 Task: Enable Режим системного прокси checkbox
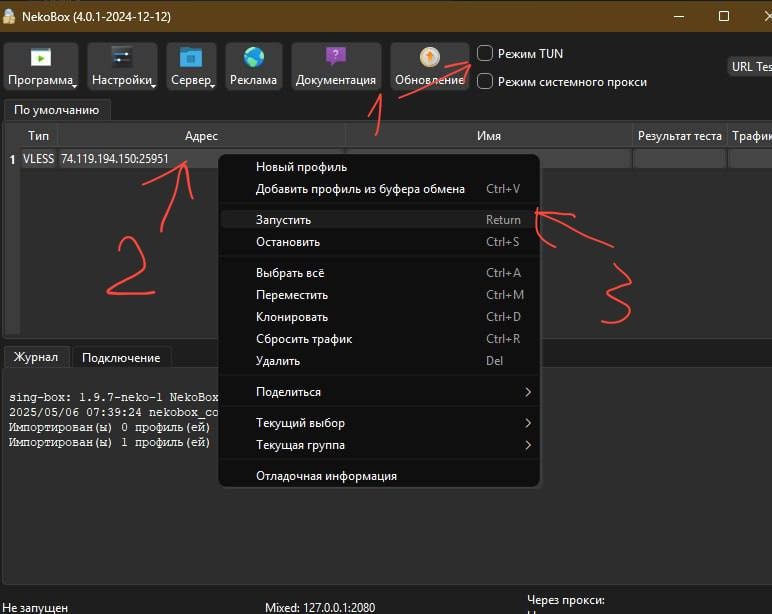(x=485, y=81)
